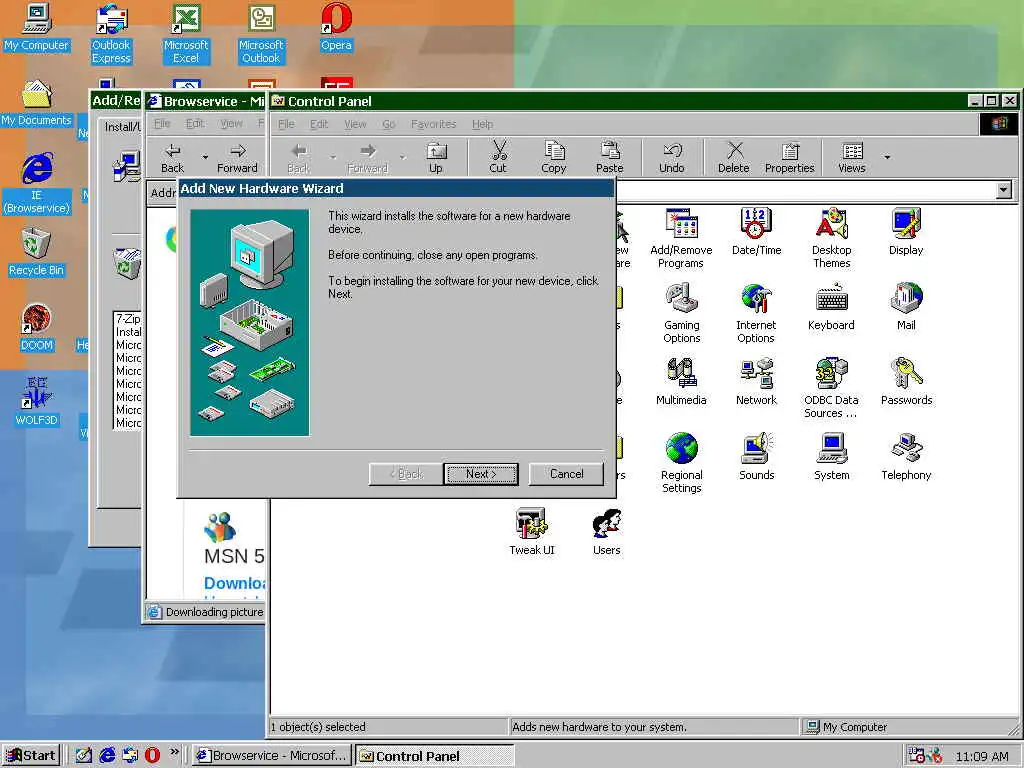Expand Browservice Back history dropdown arrow
The width and height of the screenshot is (1024, 768).
coord(205,157)
